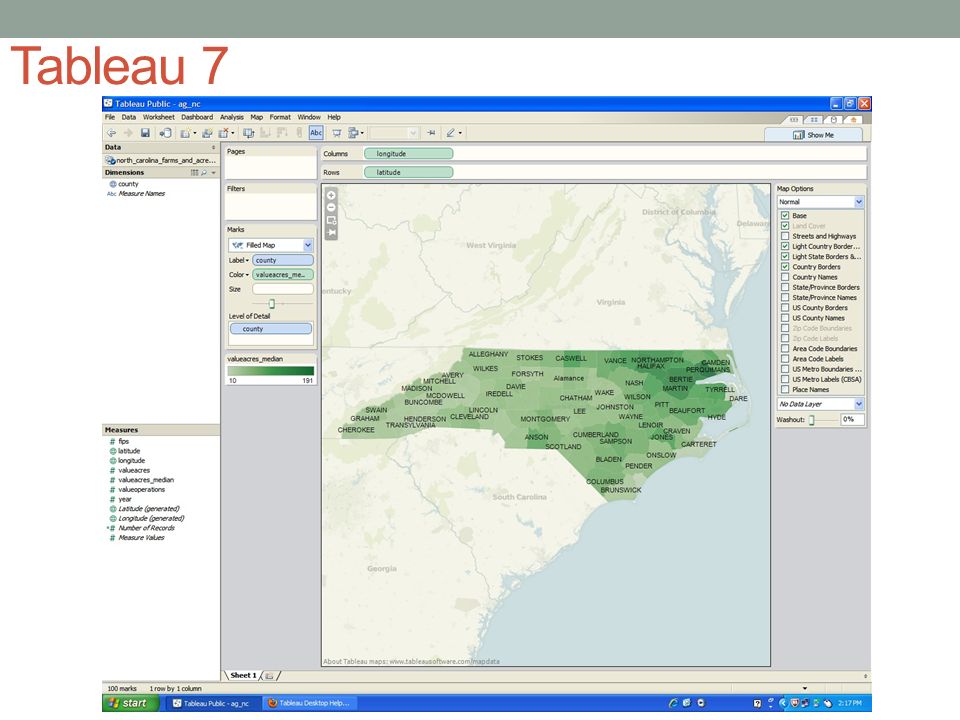Click the Clear Sheet icon with red X
Image resolution: width=960 pixels, height=720 pixels.
tap(223, 133)
